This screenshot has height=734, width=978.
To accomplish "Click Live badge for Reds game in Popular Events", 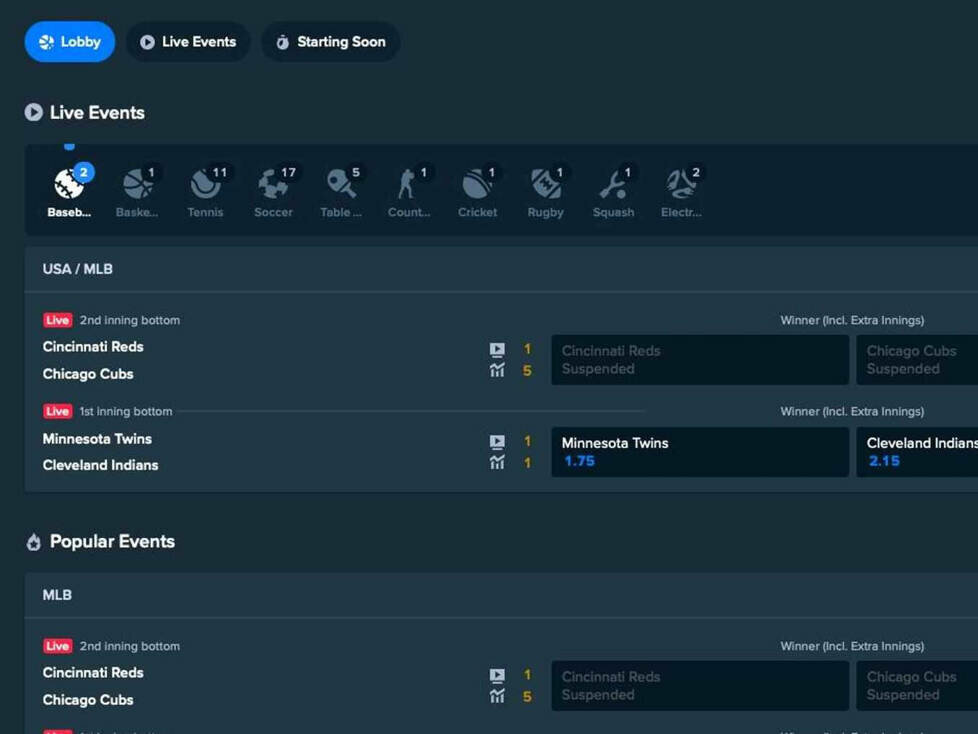I will tap(57, 646).
